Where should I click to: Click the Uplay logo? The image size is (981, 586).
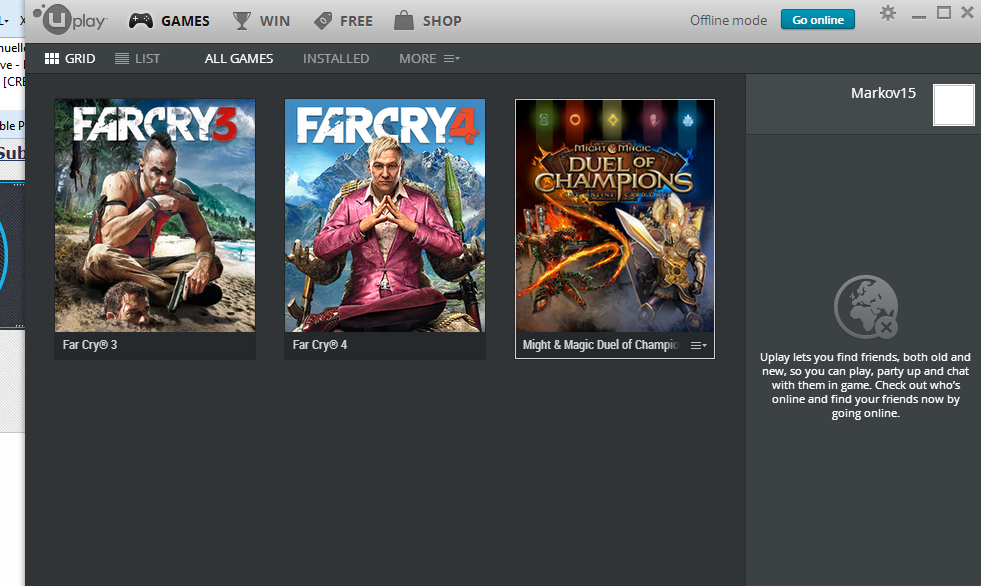pos(70,19)
